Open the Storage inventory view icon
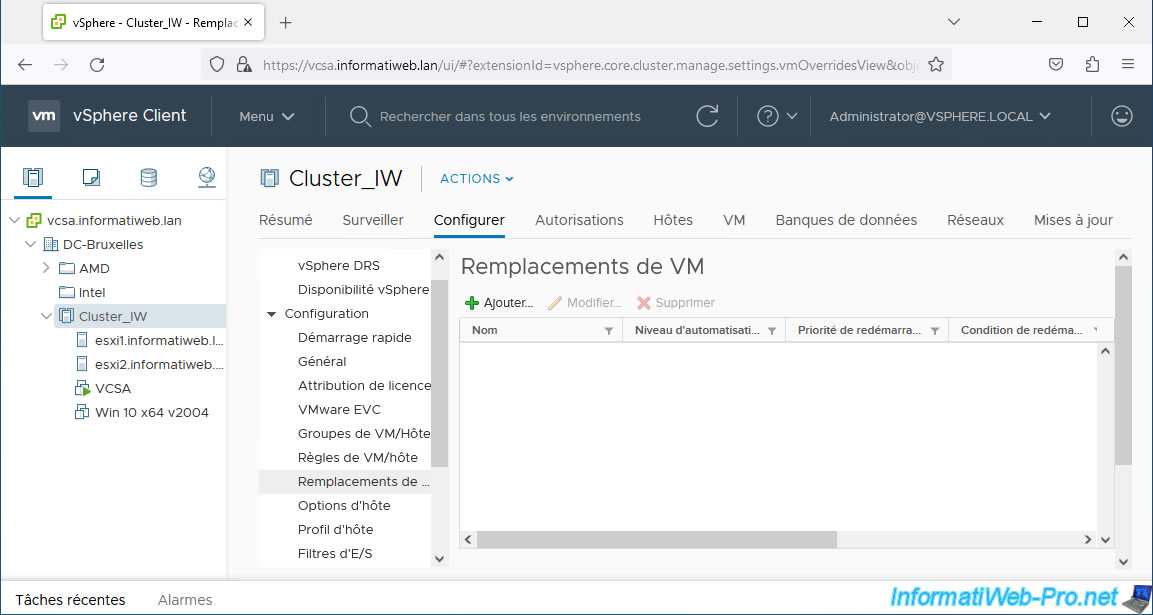The width and height of the screenshot is (1153, 615). pos(148,178)
